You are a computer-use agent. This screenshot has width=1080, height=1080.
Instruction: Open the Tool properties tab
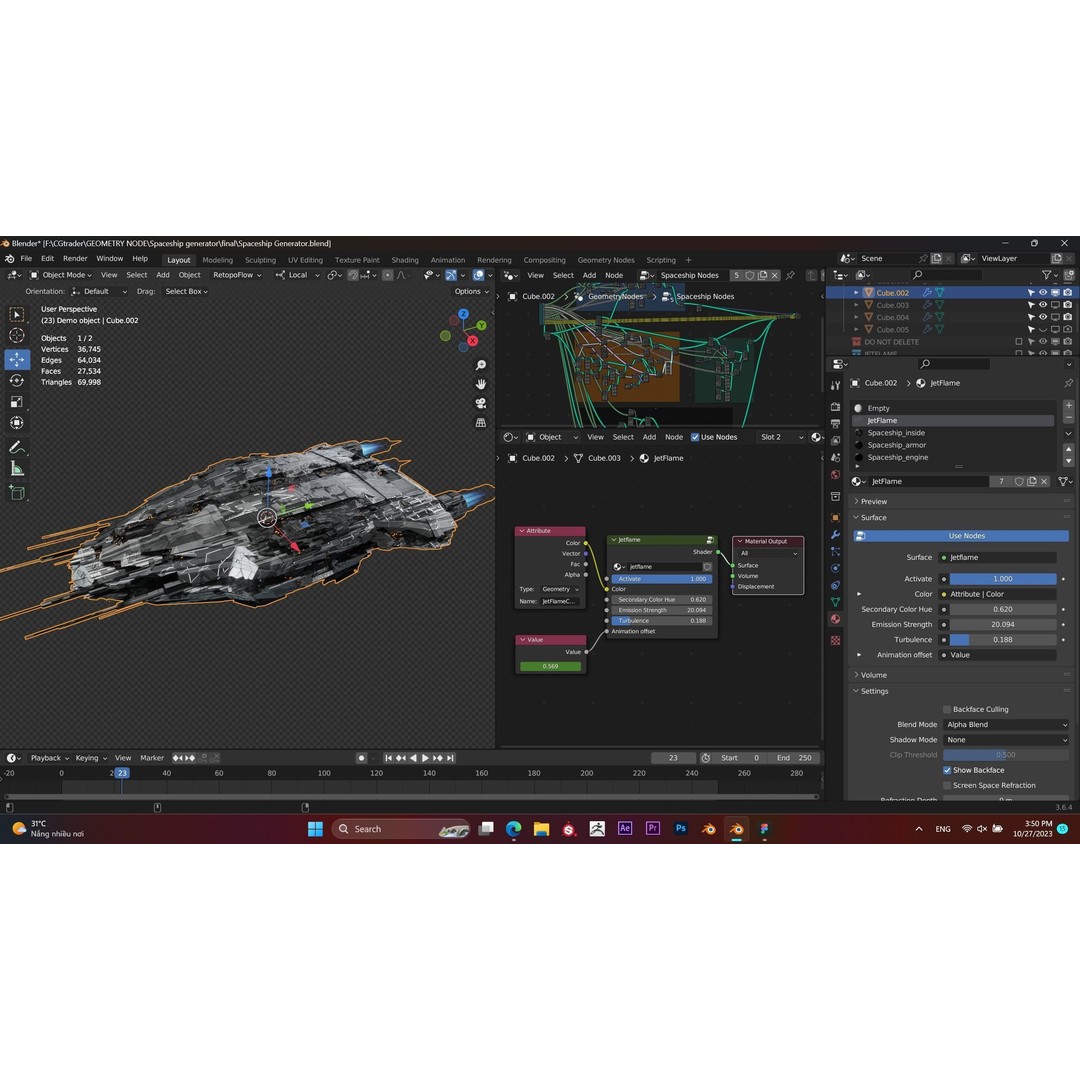pyautogui.click(x=835, y=385)
